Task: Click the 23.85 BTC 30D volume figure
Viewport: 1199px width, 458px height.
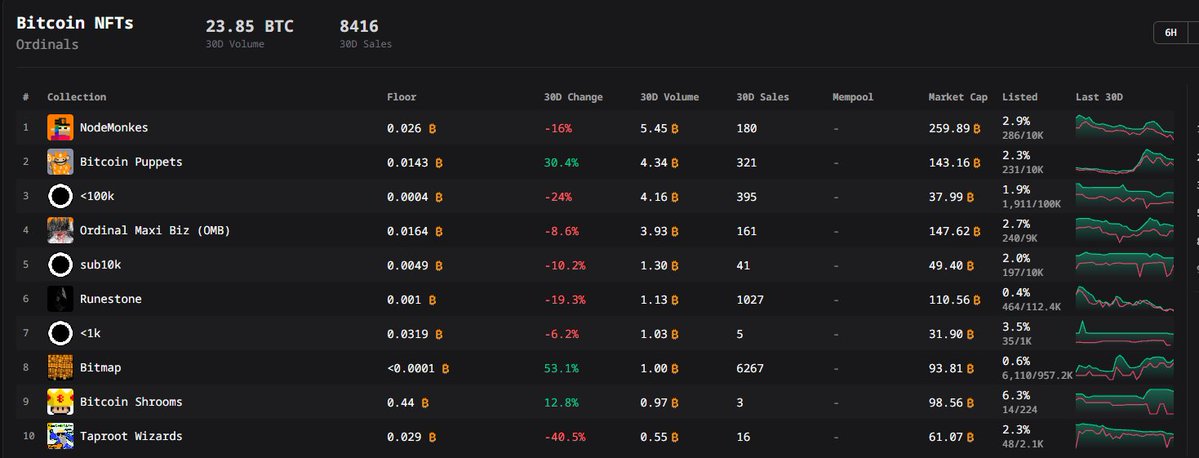Action: pos(249,27)
